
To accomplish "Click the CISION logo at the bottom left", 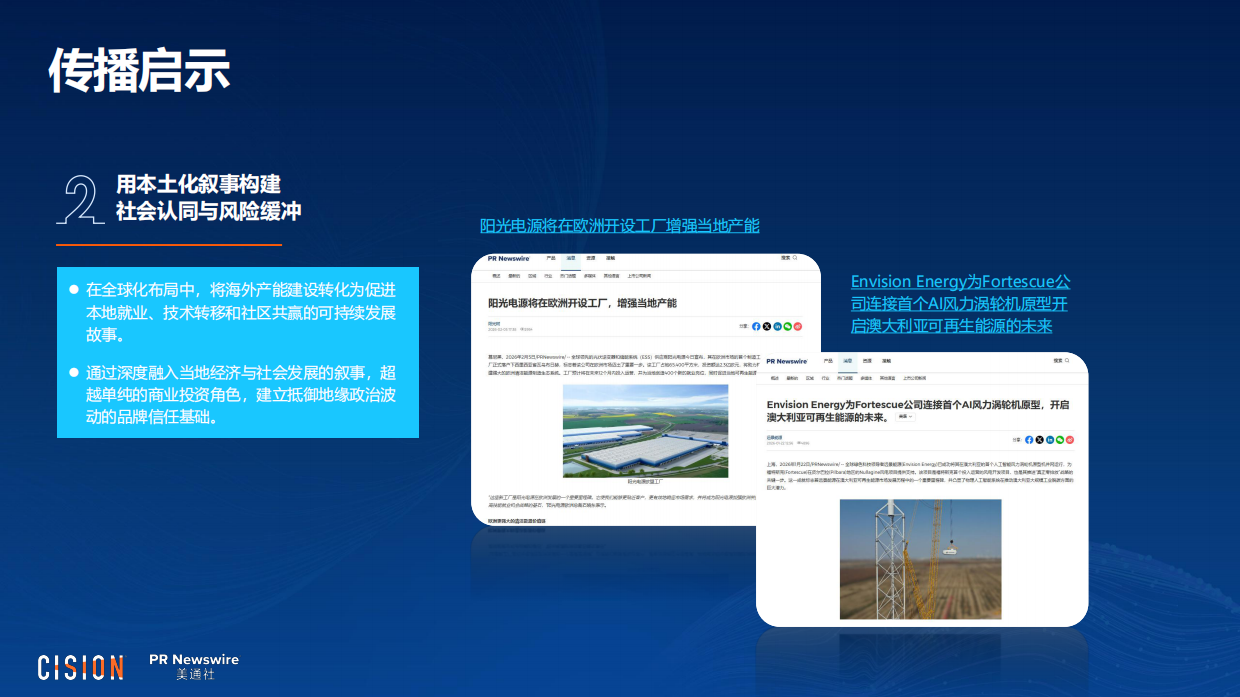I will pyautogui.click(x=79, y=665).
